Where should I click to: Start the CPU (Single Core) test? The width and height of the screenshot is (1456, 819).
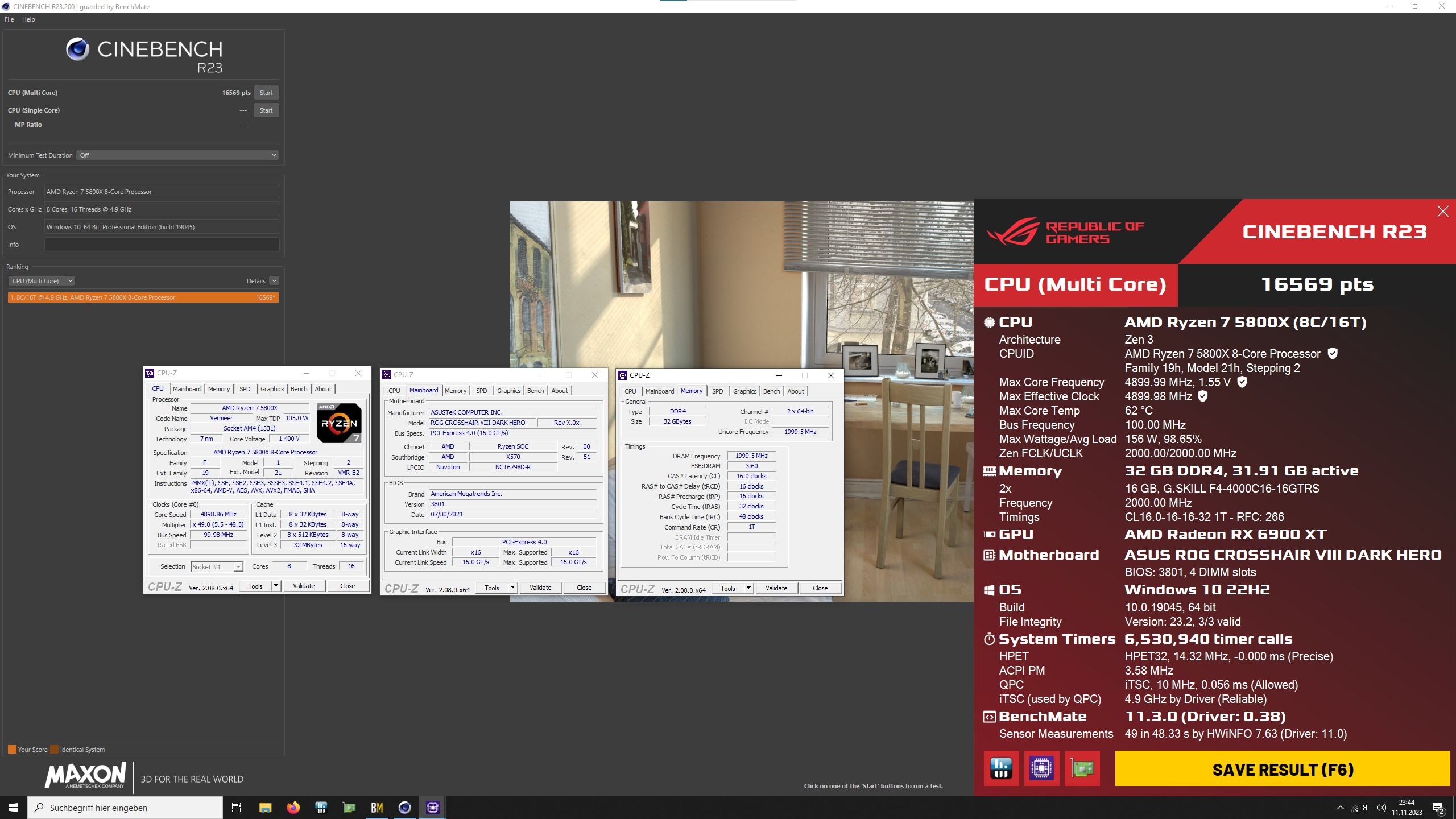tap(266, 110)
